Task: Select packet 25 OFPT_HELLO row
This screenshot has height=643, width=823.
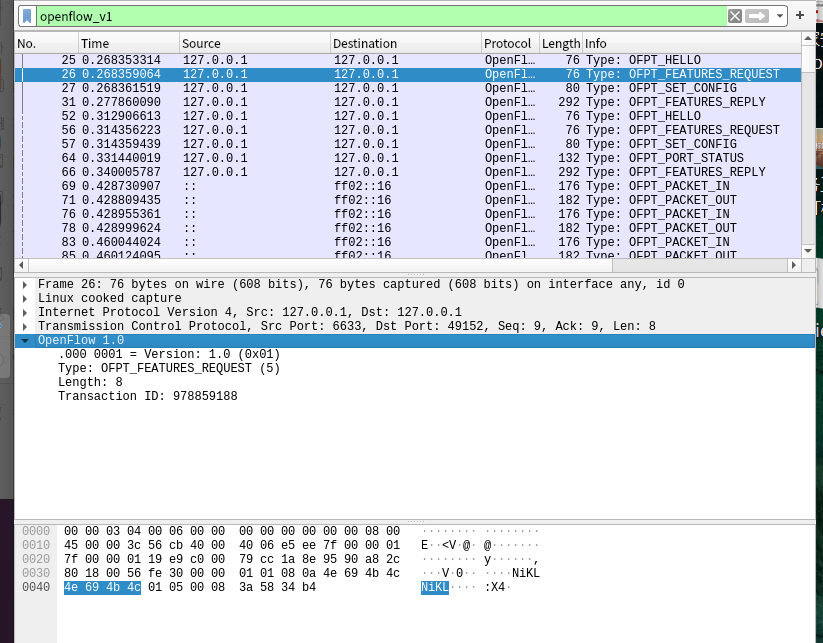Action: tap(408, 60)
